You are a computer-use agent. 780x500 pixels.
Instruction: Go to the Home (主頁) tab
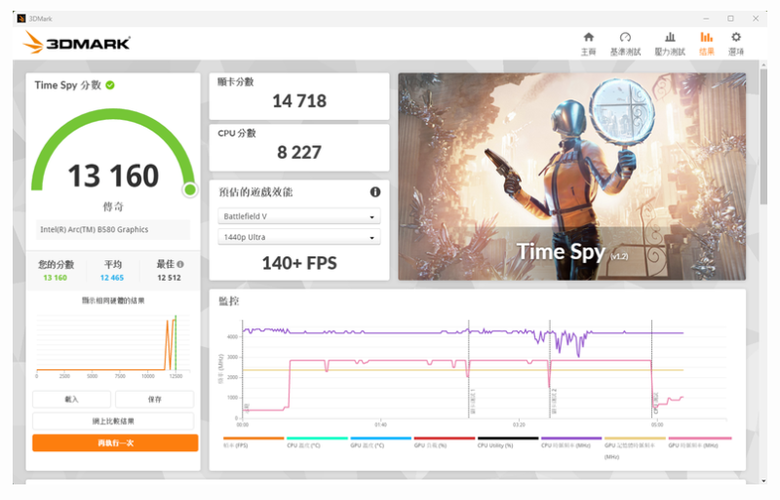point(588,43)
